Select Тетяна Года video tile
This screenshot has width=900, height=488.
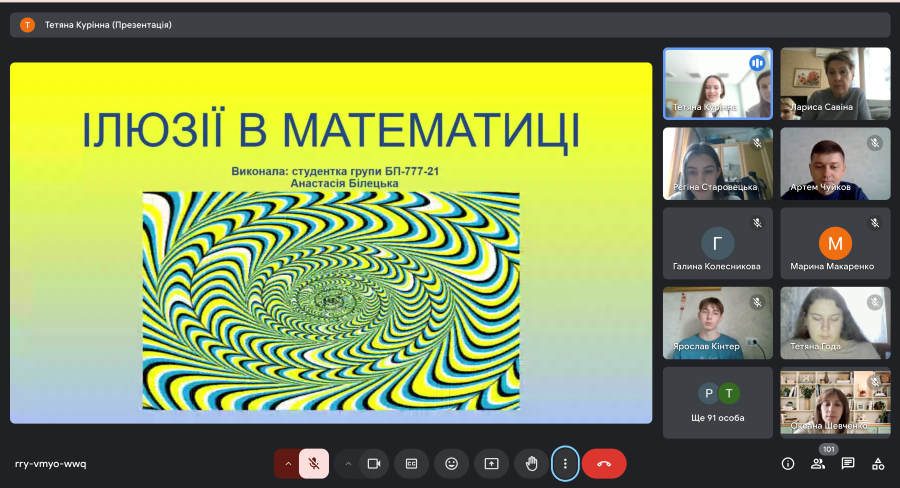pyautogui.click(x=835, y=323)
